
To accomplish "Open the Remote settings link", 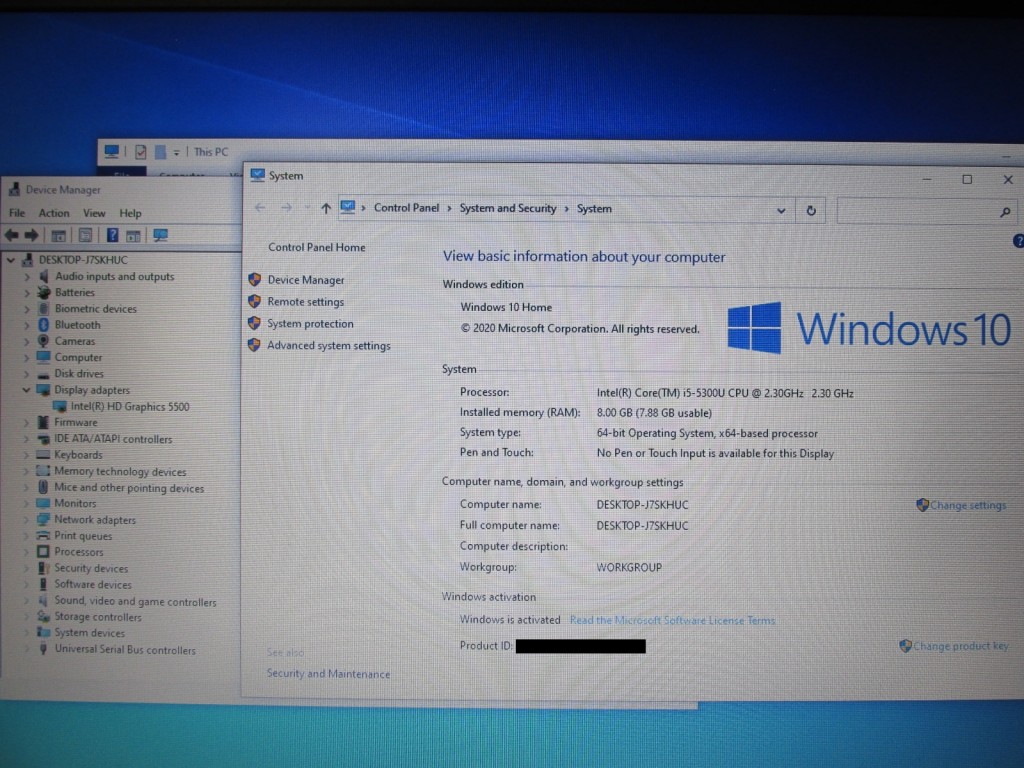I will (x=306, y=302).
